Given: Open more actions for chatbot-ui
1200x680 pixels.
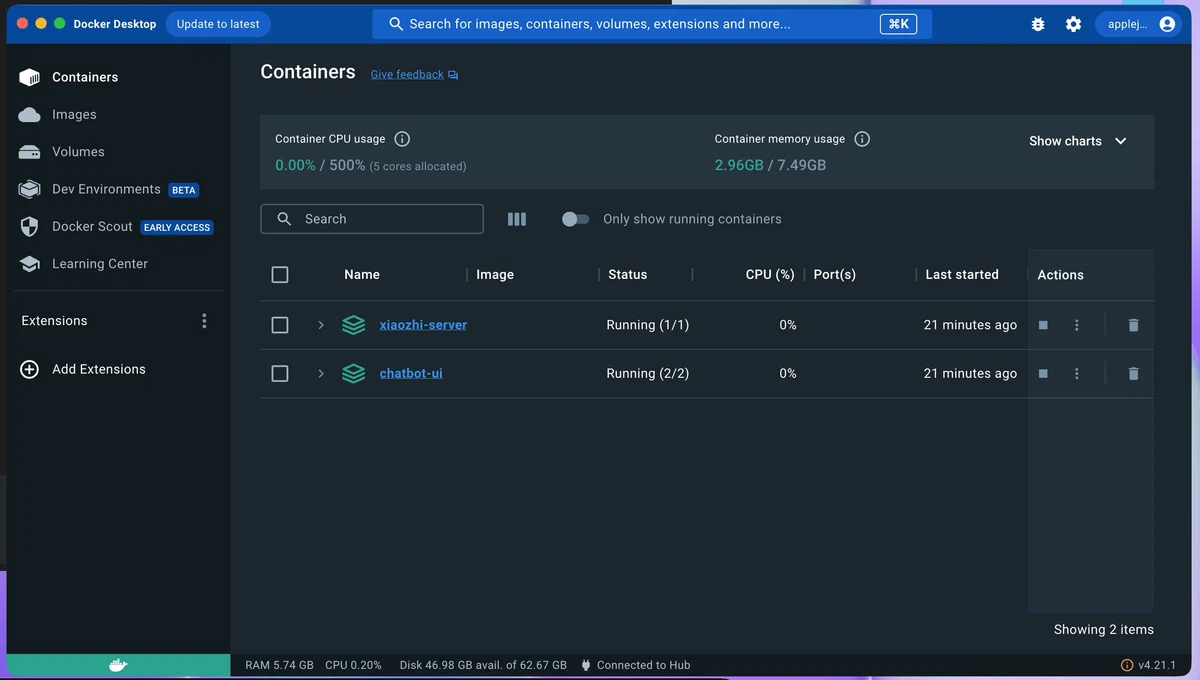Looking at the screenshot, I should pos(1077,373).
